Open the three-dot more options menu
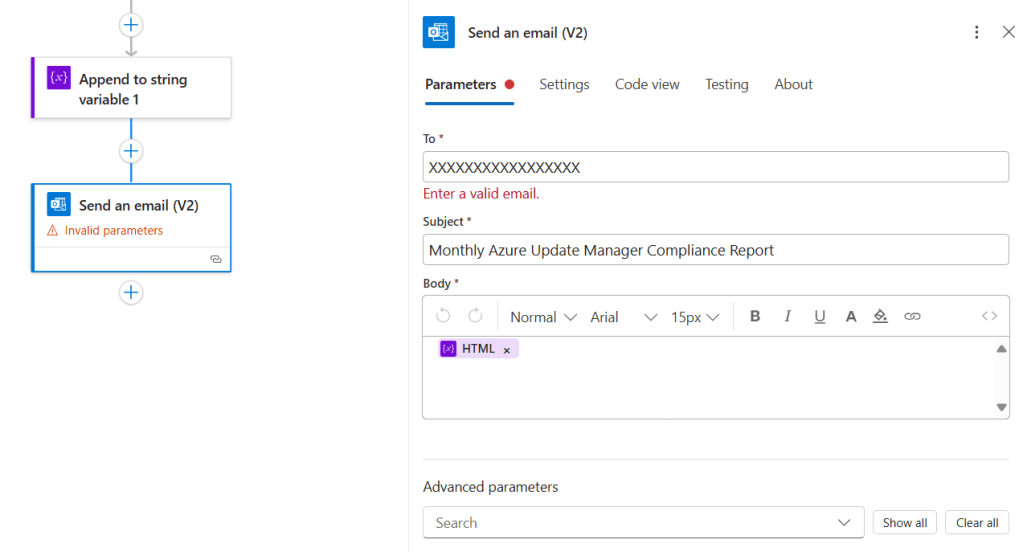This screenshot has width=1023, height=552. pos(977,33)
